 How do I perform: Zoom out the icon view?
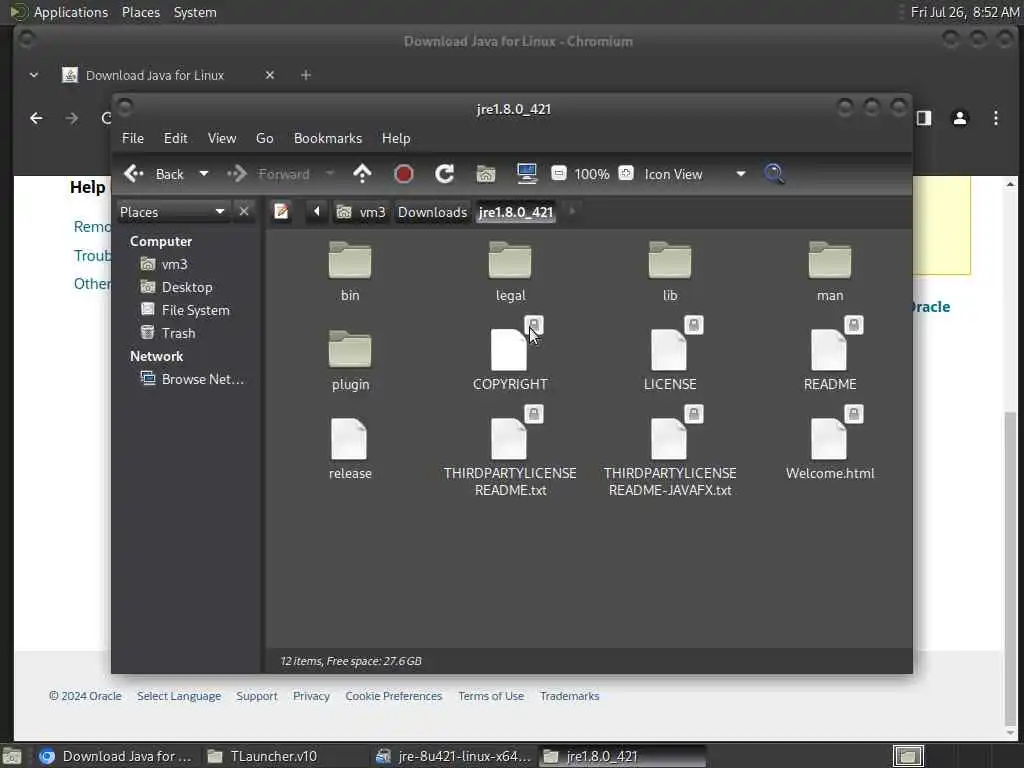coord(558,173)
